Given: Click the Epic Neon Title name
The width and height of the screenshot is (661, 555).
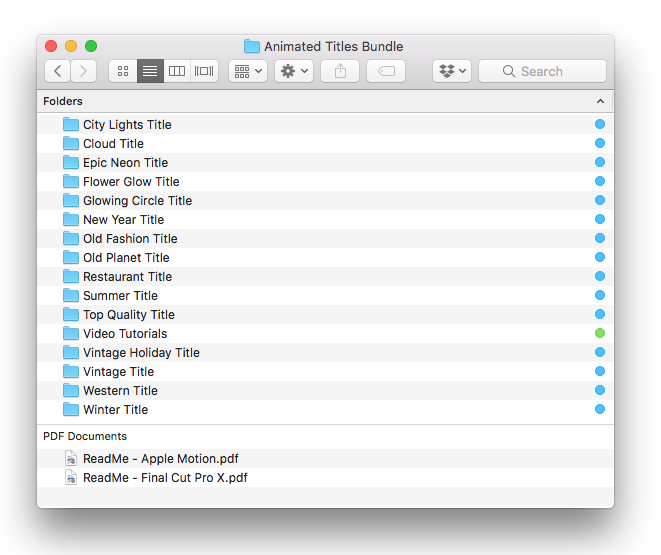Looking at the screenshot, I should (126, 163).
